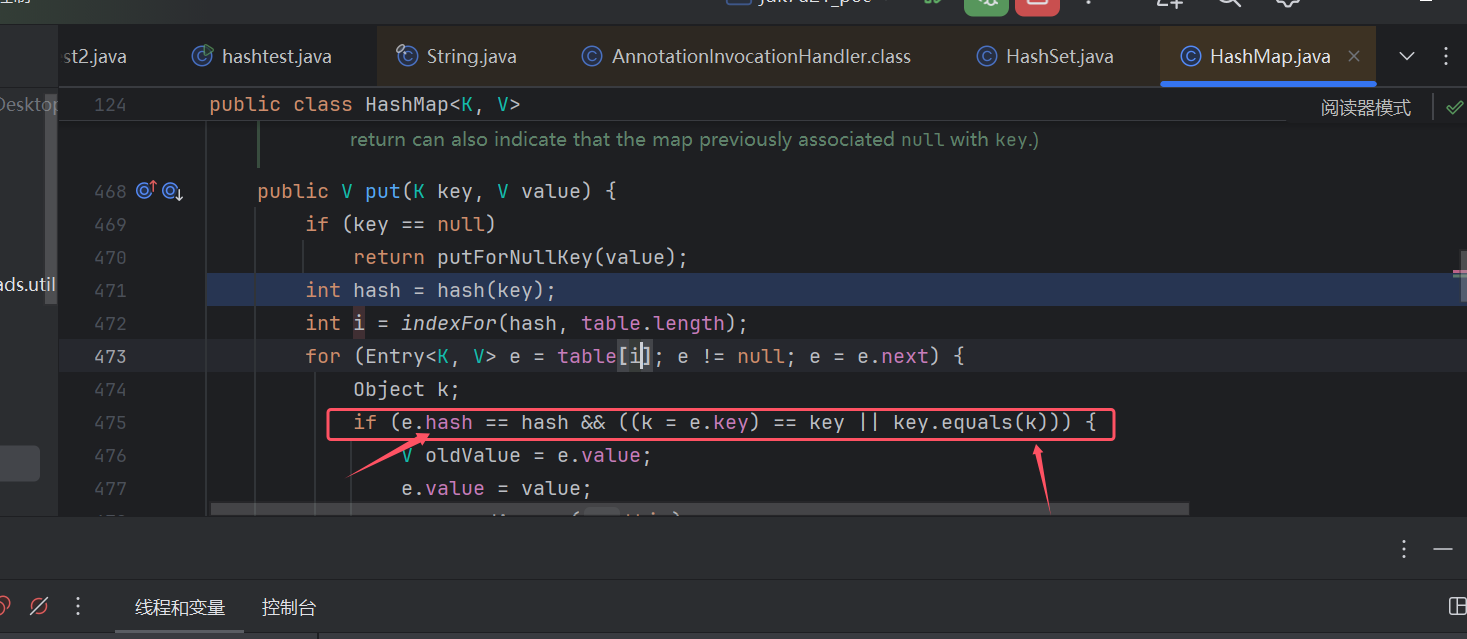Image resolution: width=1467 pixels, height=639 pixels.
Task: Click the overridden-by gutter icon on line 468
Action: [172, 190]
